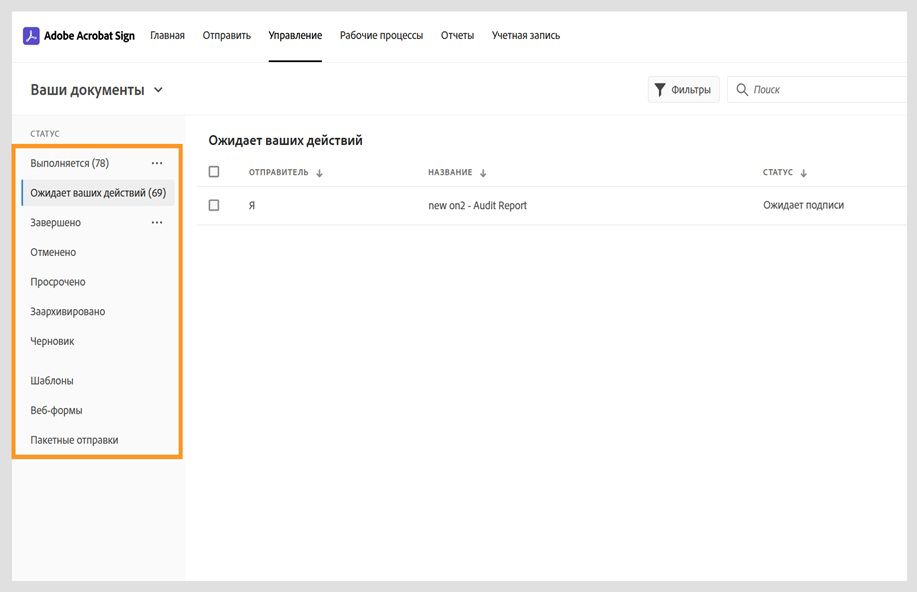Screen dimensions: 917x592
Task: Click the Adobe Acrobat Sign logo icon
Action: (31, 36)
